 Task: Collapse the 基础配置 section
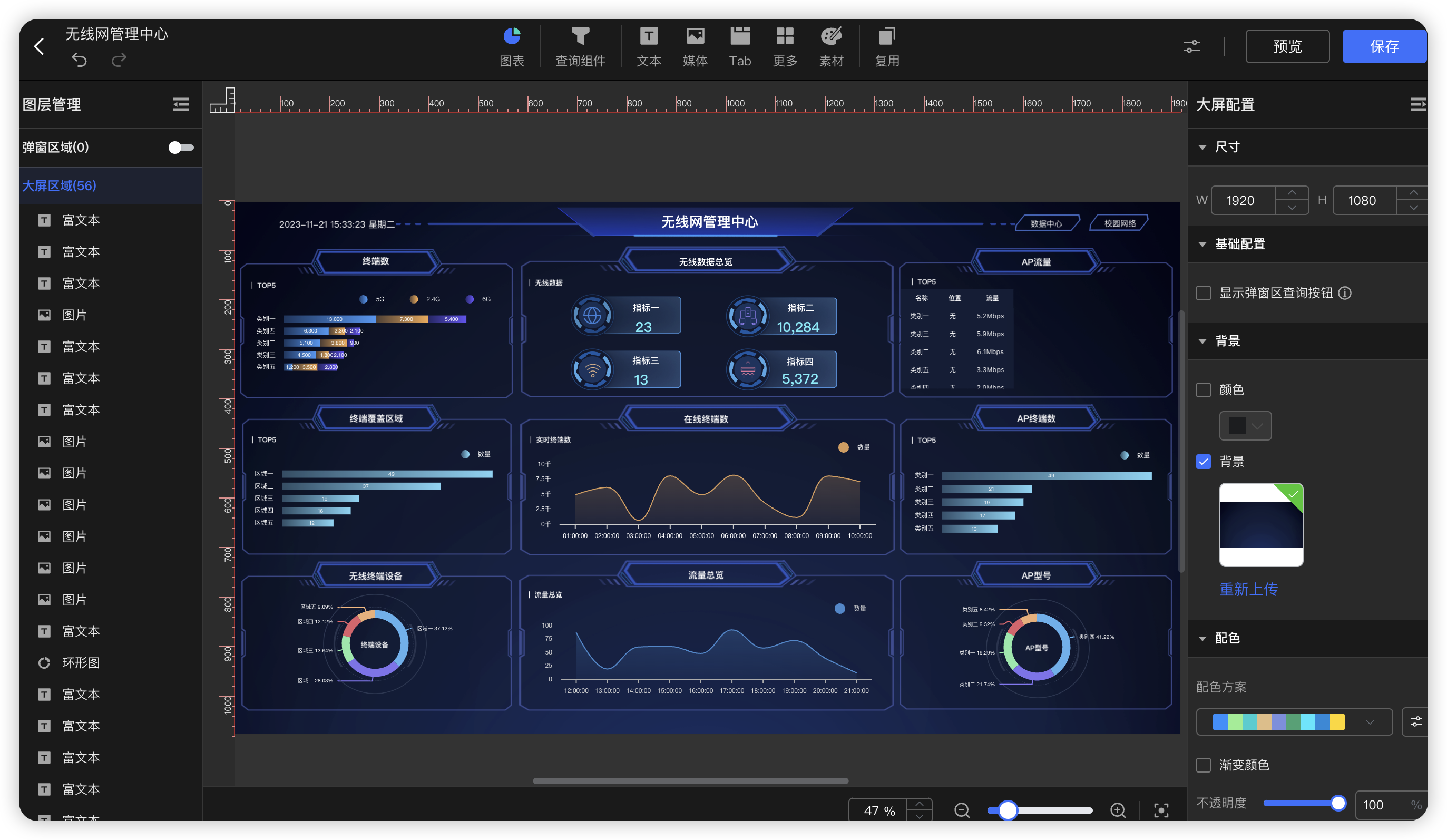pyautogui.click(x=1202, y=244)
